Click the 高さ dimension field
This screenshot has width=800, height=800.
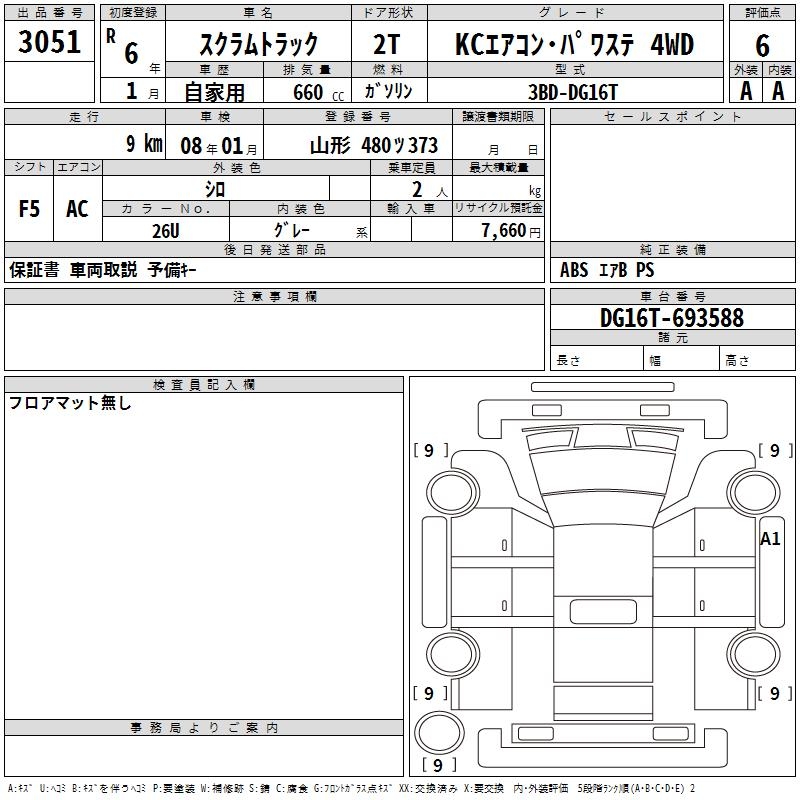757,358
